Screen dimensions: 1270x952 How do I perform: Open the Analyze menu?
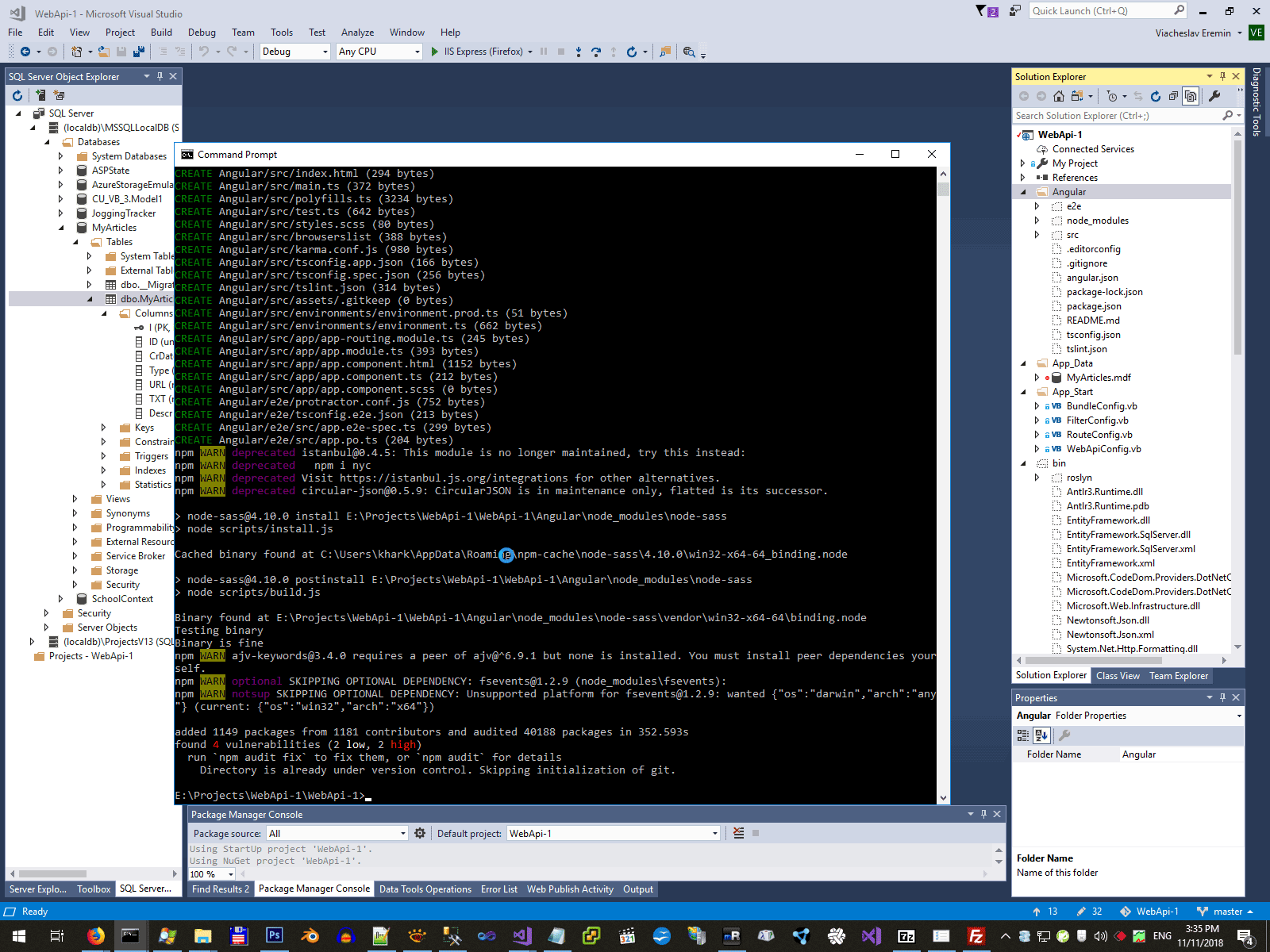coord(357,33)
